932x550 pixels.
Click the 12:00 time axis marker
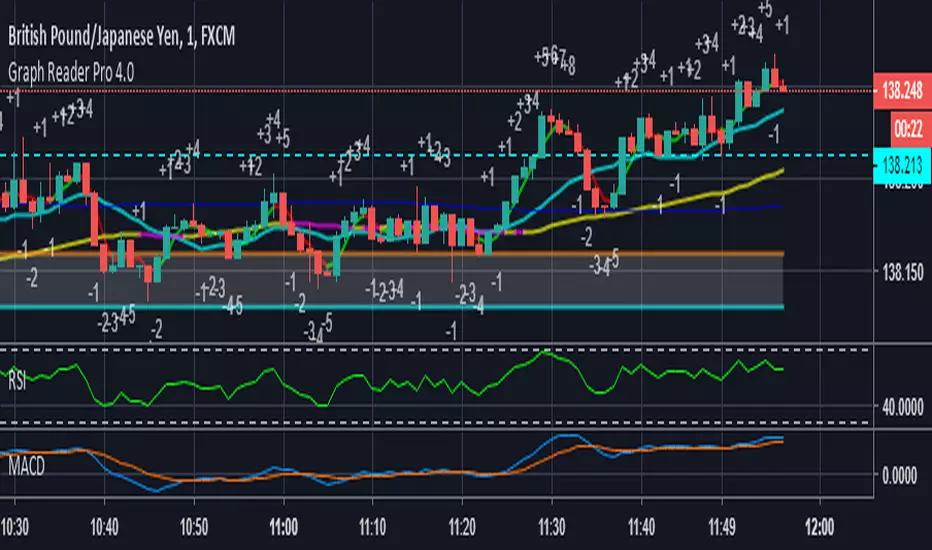[820, 527]
